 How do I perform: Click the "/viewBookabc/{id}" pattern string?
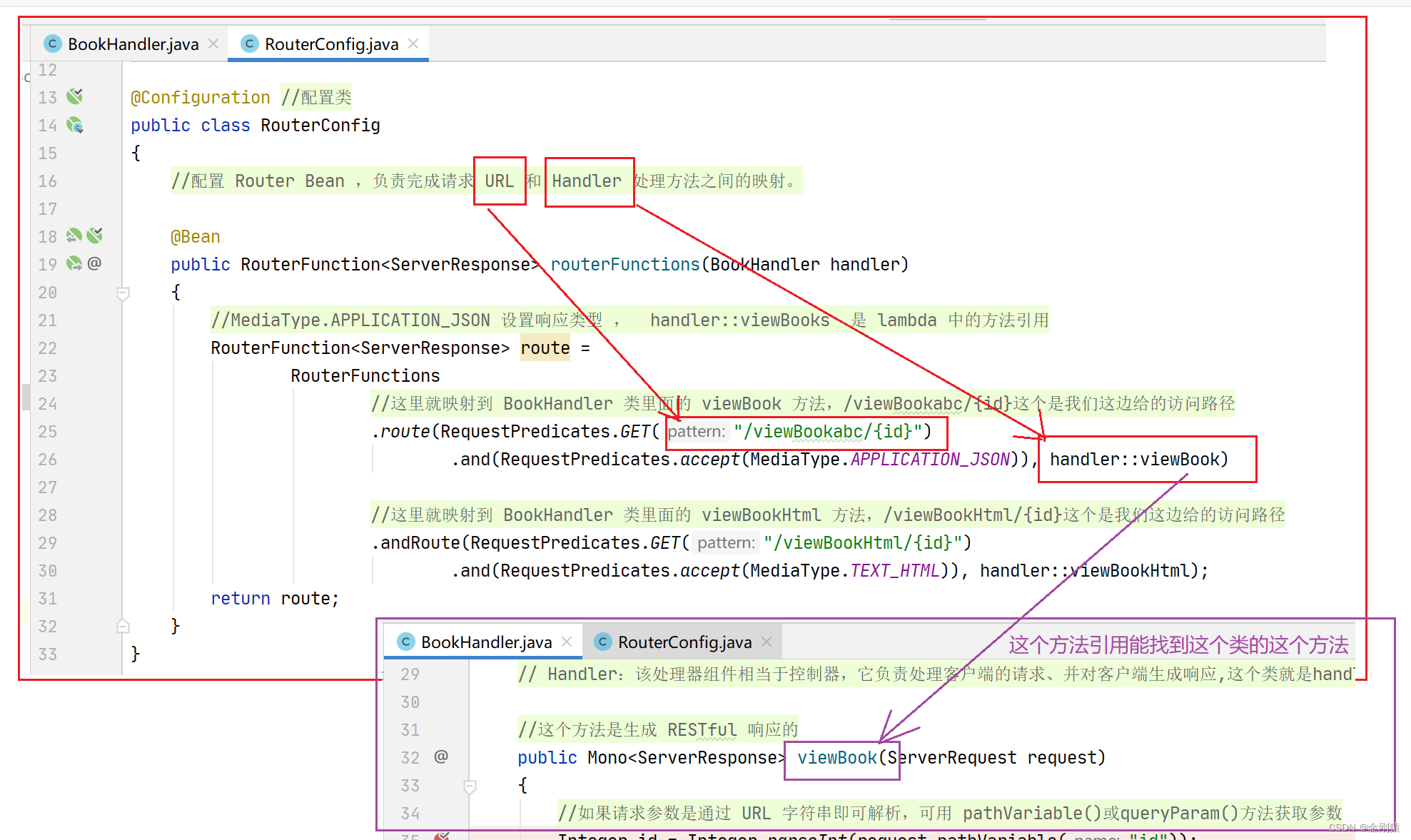point(828,432)
